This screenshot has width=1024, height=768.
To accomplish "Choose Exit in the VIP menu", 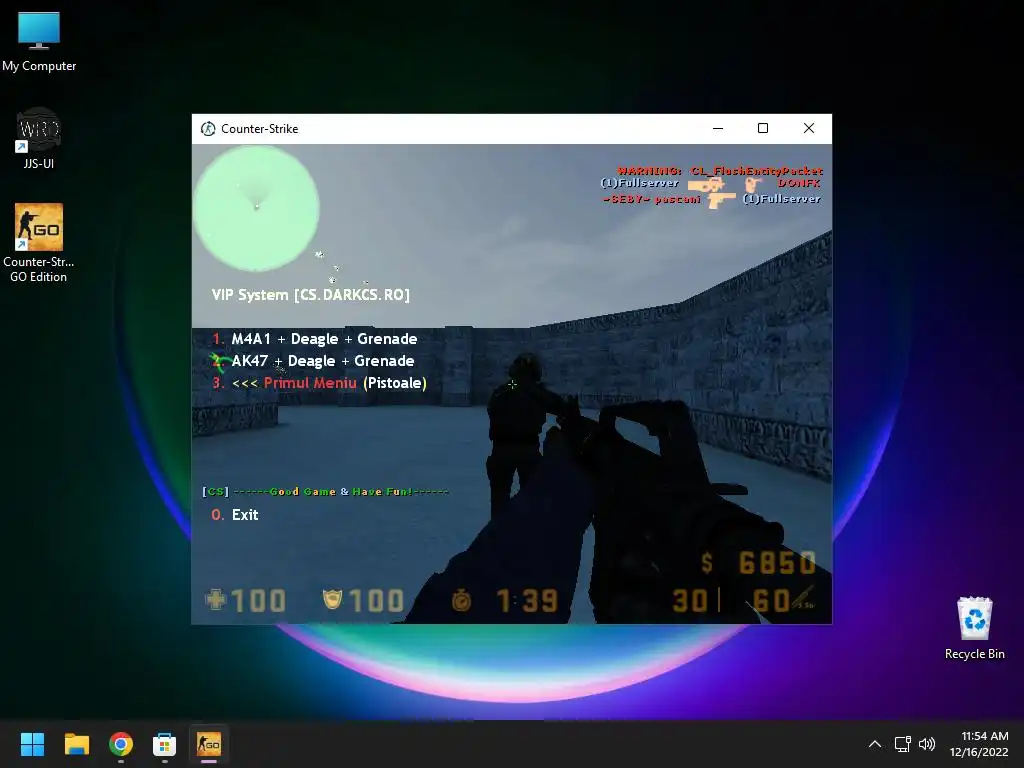I will coord(235,515).
